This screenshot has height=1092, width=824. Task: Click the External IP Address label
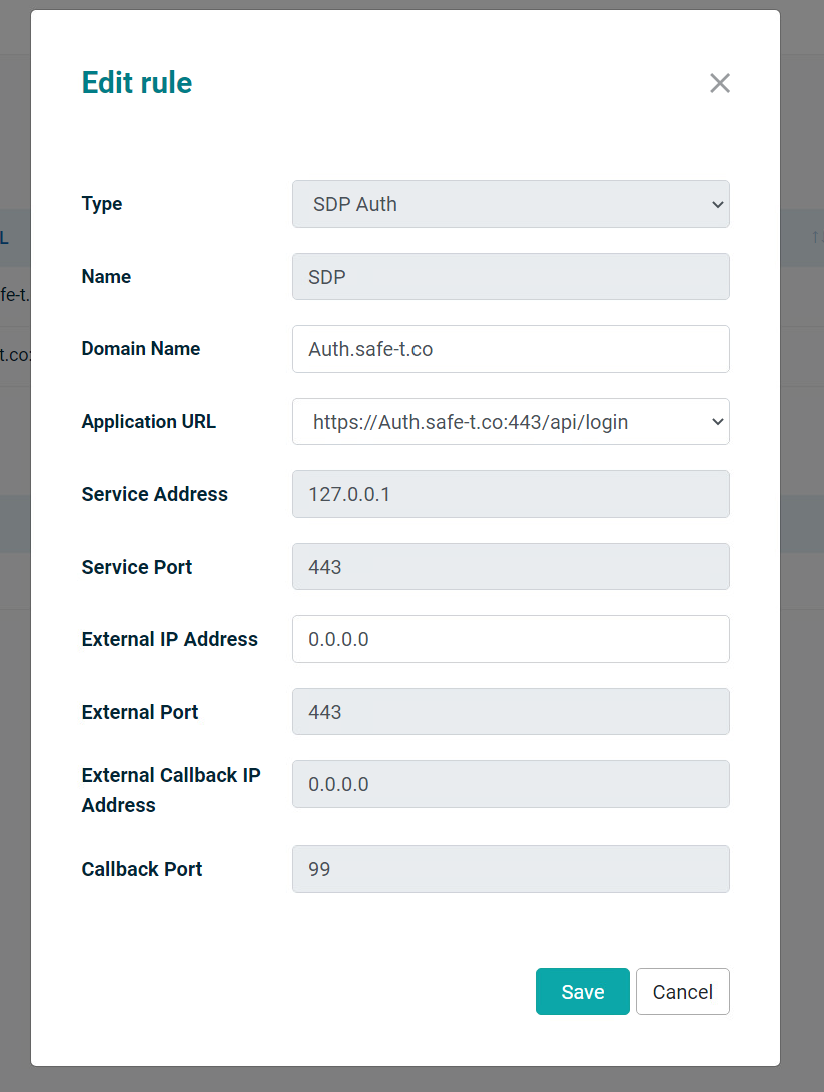pyautogui.click(x=170, y=639)
